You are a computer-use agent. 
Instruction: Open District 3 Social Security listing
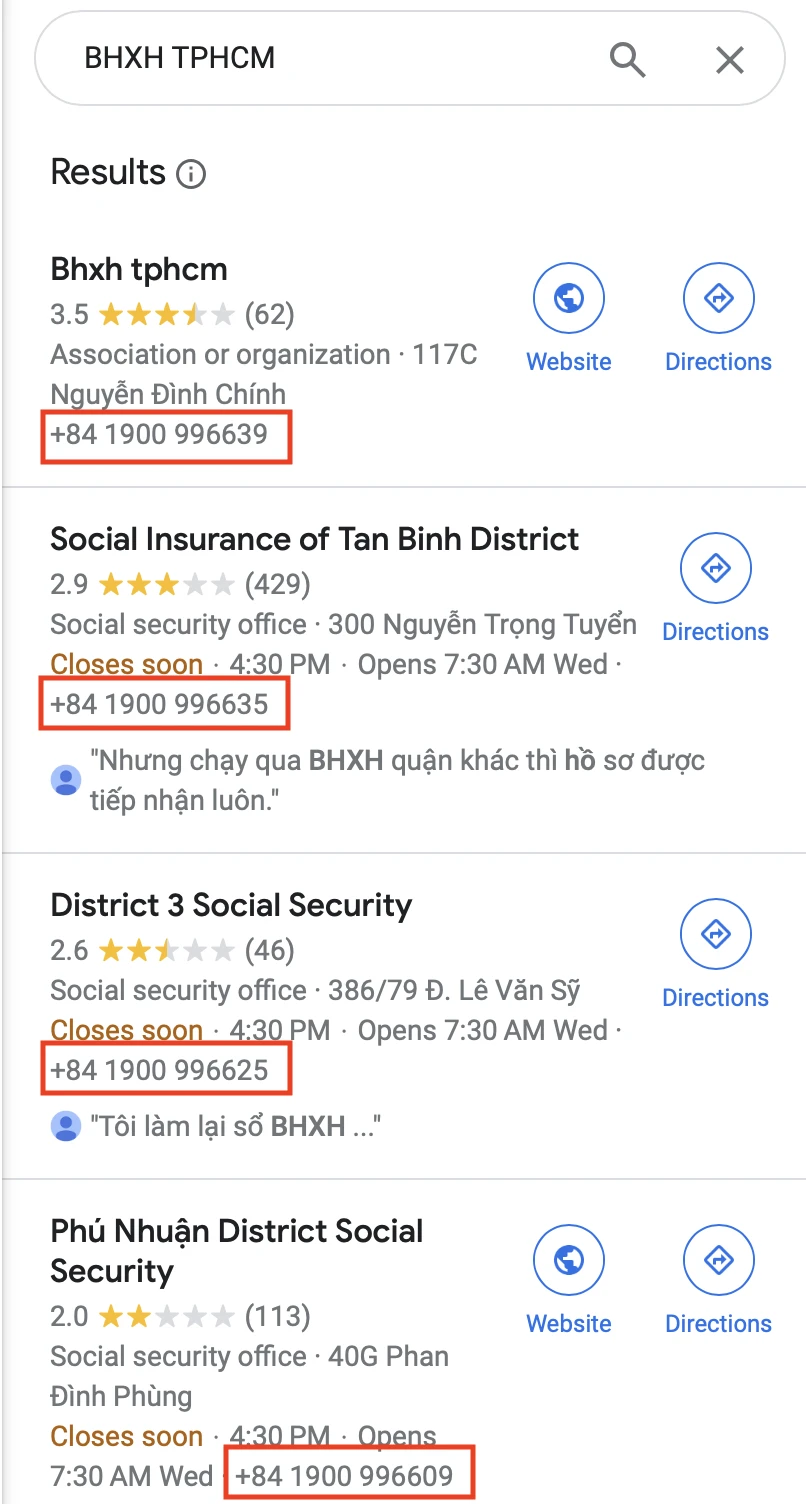[x=231, y=905]
